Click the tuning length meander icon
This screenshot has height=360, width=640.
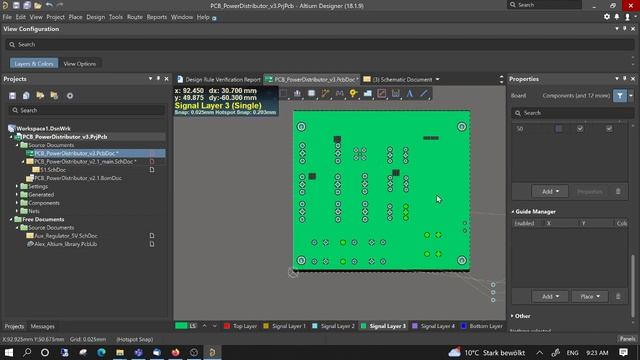click(339, 93)
